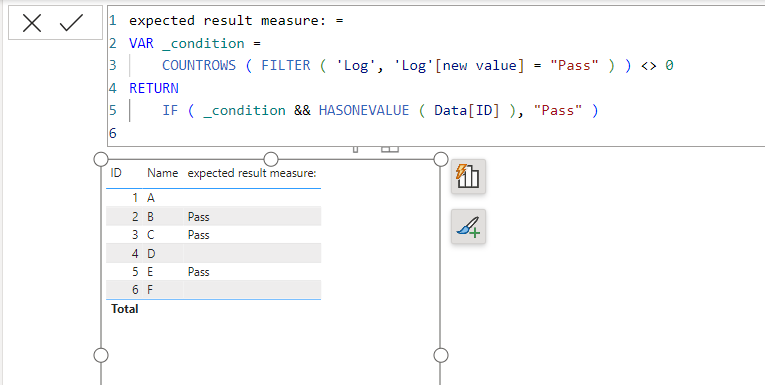Click ID cell with value 4

pyautogui.click(x=135, y=254)
